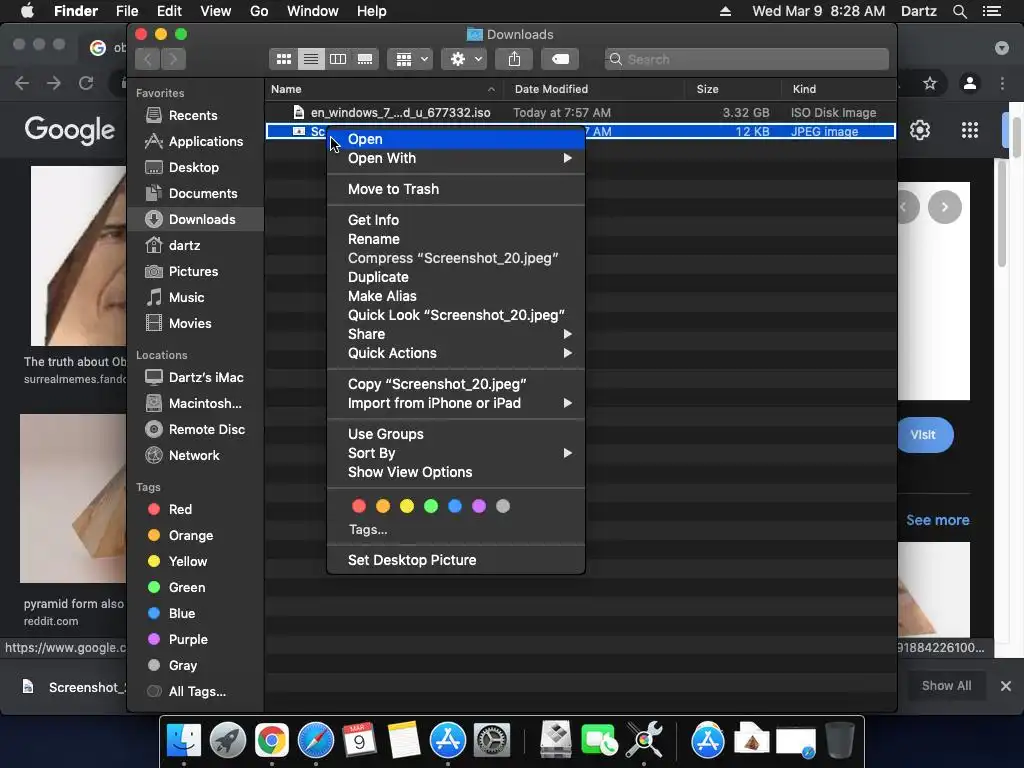Image resolution: width=1024 pixels, height=768 pixels.
Task: Select Downloads in the sidebar
Action: click(196, 219)
